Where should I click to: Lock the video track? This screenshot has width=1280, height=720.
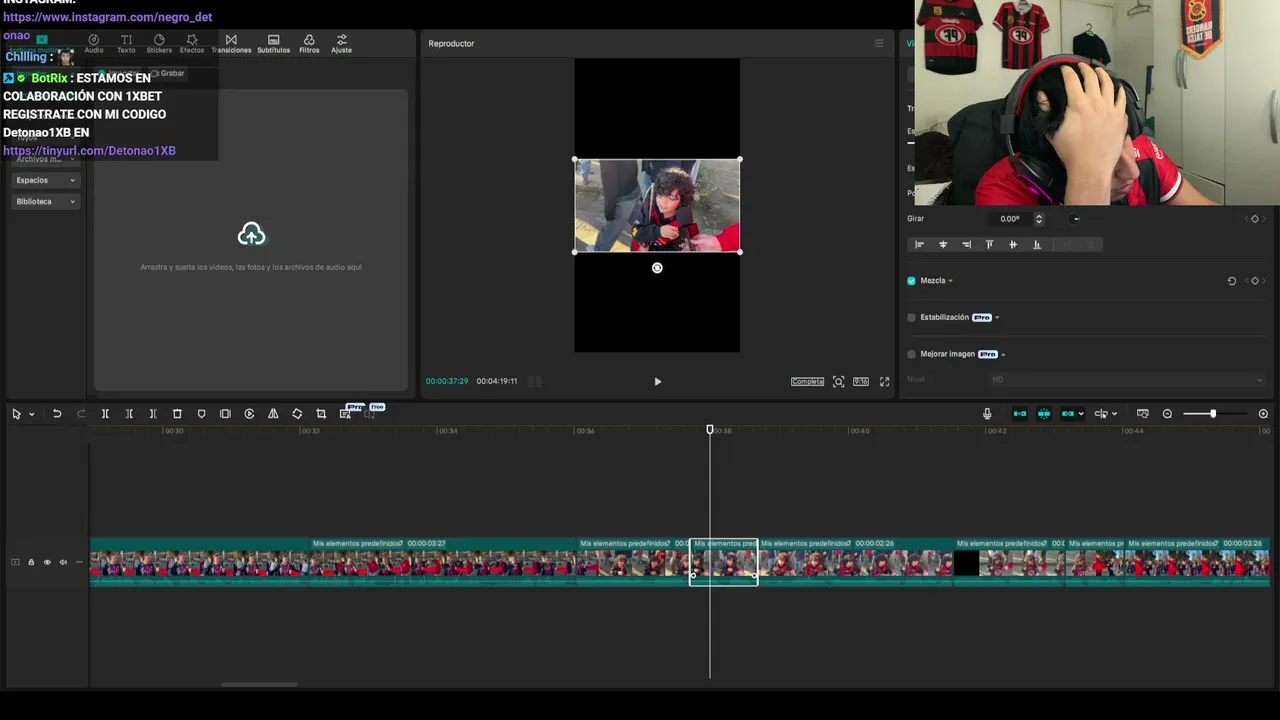(31, 562)
